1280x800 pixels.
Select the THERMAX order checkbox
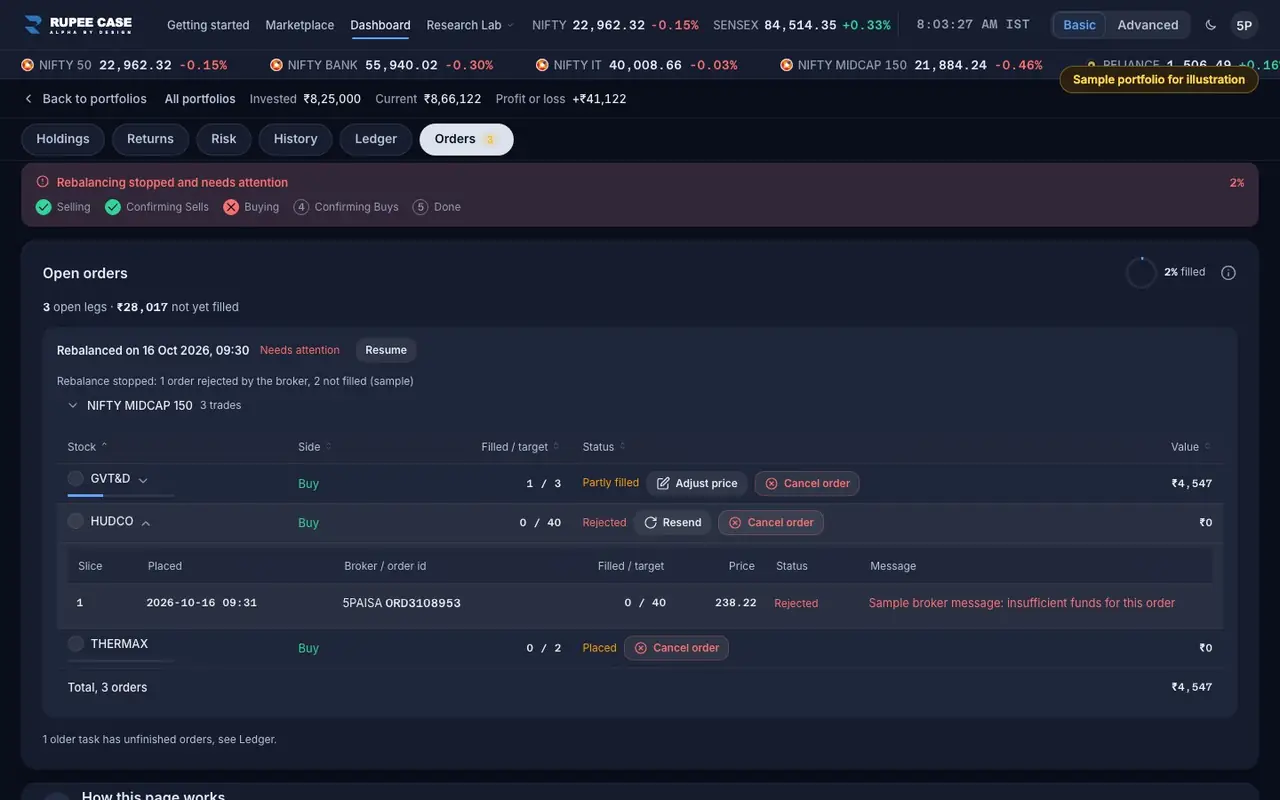pos(76,644)
